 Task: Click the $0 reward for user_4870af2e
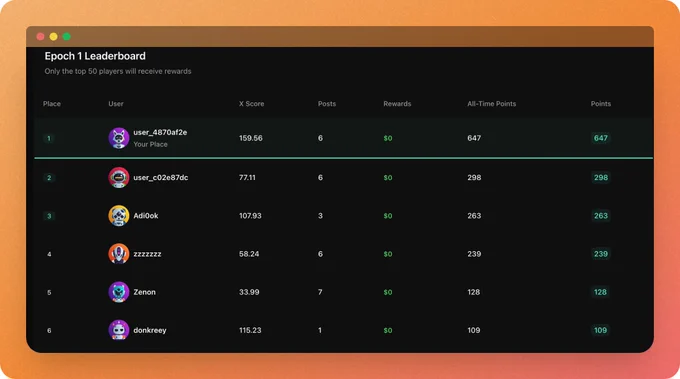pyautogui.click(x=388, y=138)
